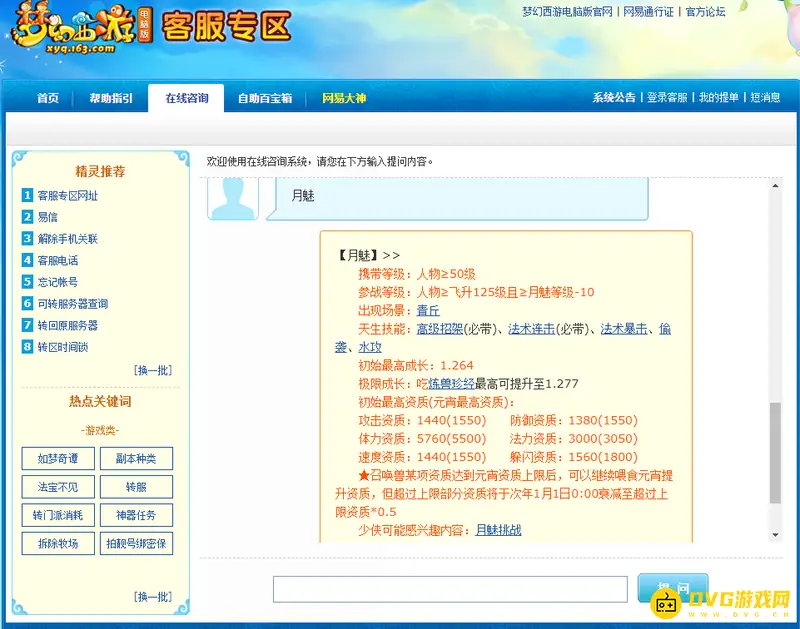The height and width of the screenshot is (629, 800).
Task: Open the 炼兽珍经 link
Action: (x=451, y=384)
